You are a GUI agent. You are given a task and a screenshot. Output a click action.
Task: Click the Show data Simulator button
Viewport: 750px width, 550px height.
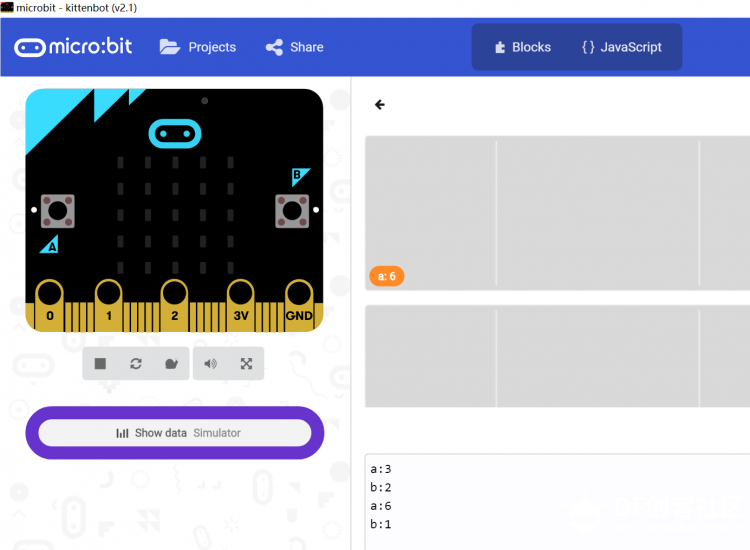175,433
